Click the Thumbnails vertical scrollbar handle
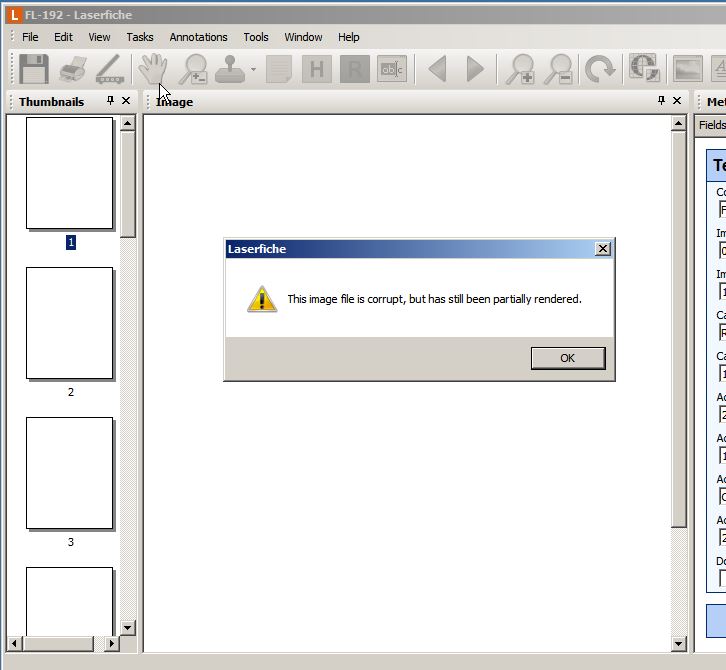The width and height of the screenshot is (726, 670). 128,184
